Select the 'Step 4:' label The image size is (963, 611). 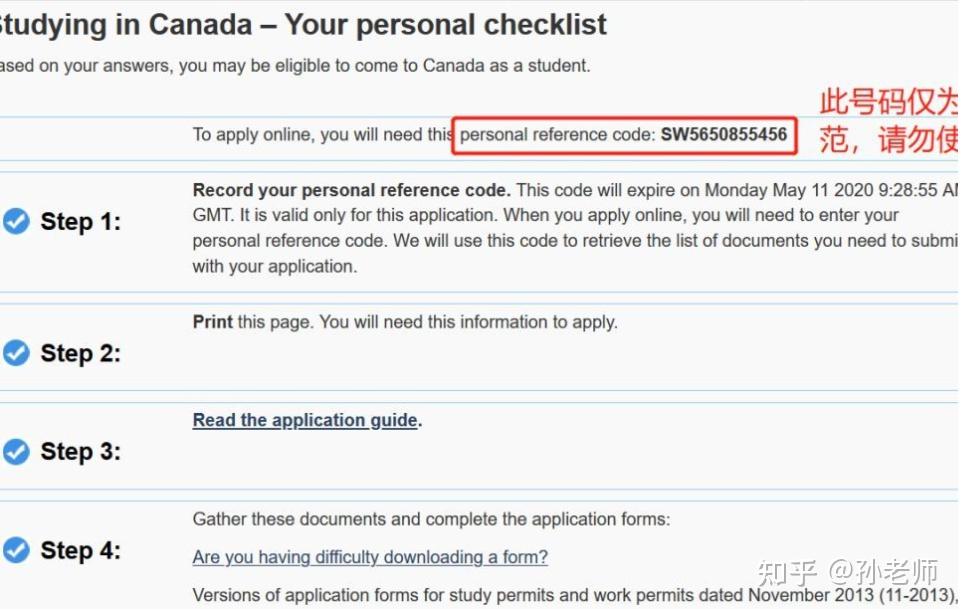click(80, 550)
